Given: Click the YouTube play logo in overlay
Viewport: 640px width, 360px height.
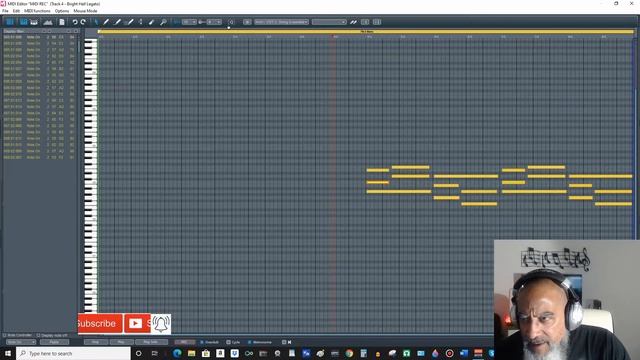Looking at the screenshot, I should 136,324.
